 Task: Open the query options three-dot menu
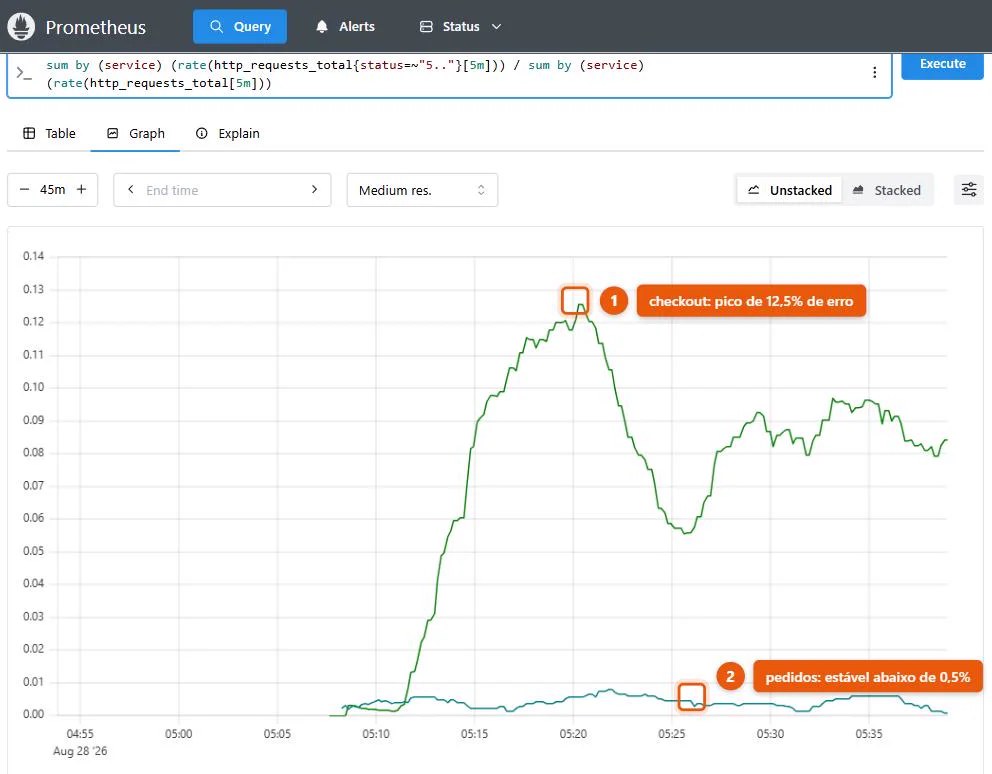[x=874, y=72]
